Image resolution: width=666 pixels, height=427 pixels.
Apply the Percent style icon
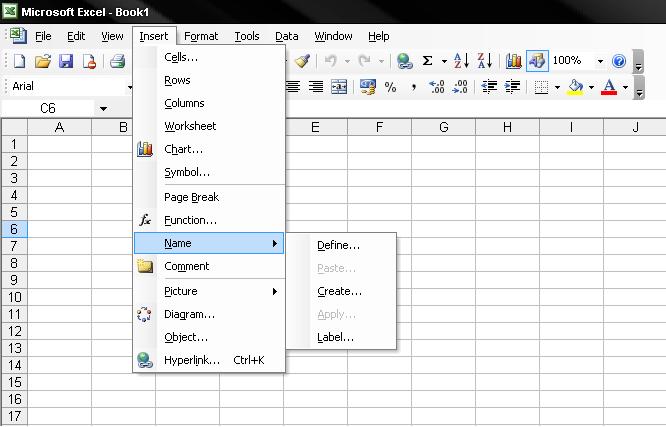tap(390, 87)
